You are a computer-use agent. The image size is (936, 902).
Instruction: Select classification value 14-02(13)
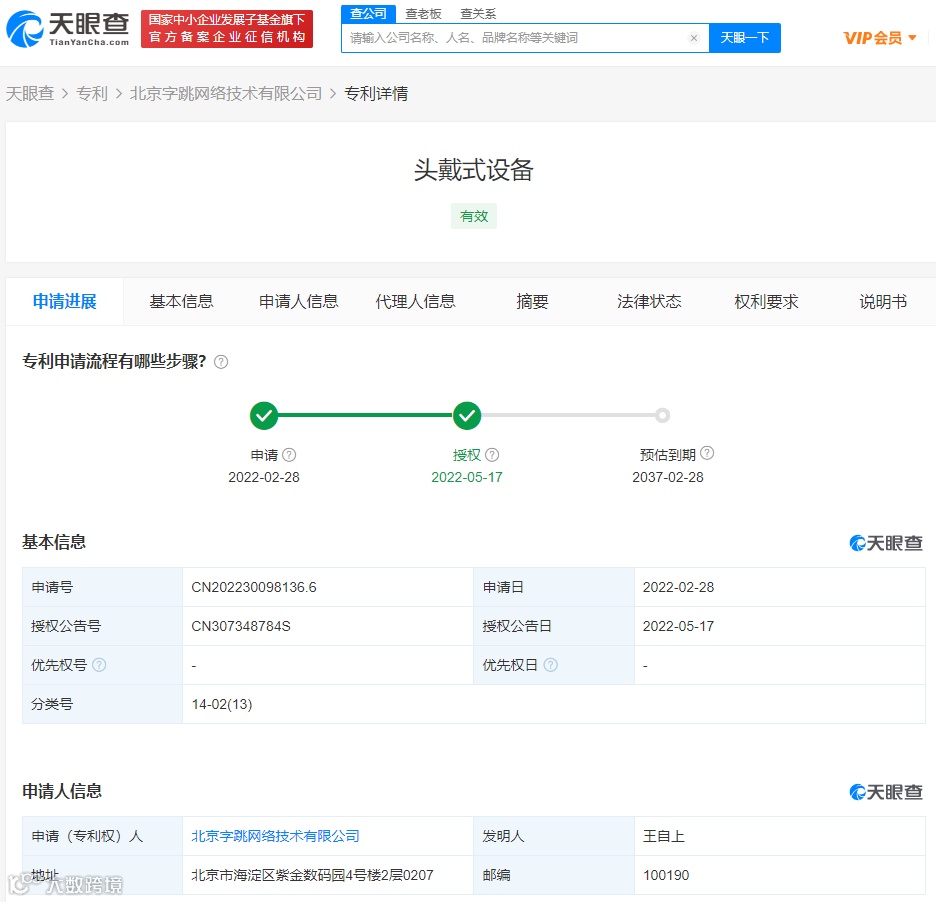221,704
